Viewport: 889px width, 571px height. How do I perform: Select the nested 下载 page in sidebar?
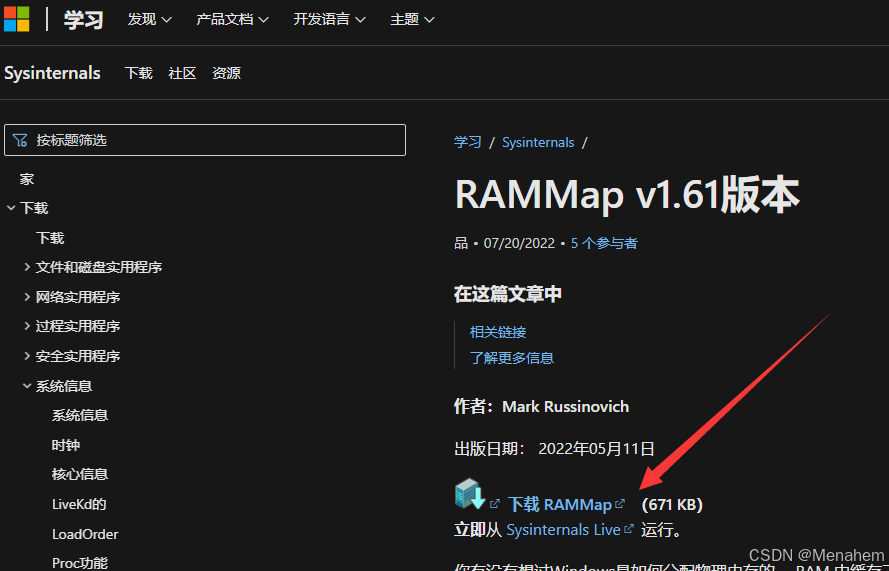[x=50, y=238]
